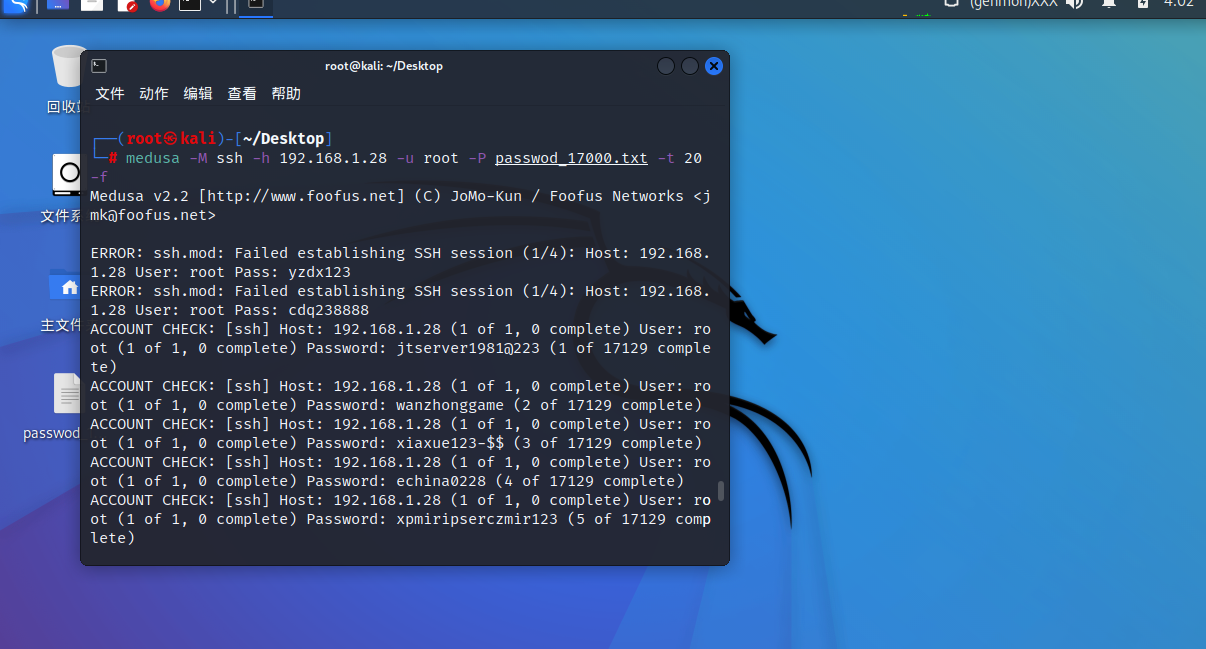Open the 查看 menu
The height and width of the screenshot is (649, 1206).
242,93
